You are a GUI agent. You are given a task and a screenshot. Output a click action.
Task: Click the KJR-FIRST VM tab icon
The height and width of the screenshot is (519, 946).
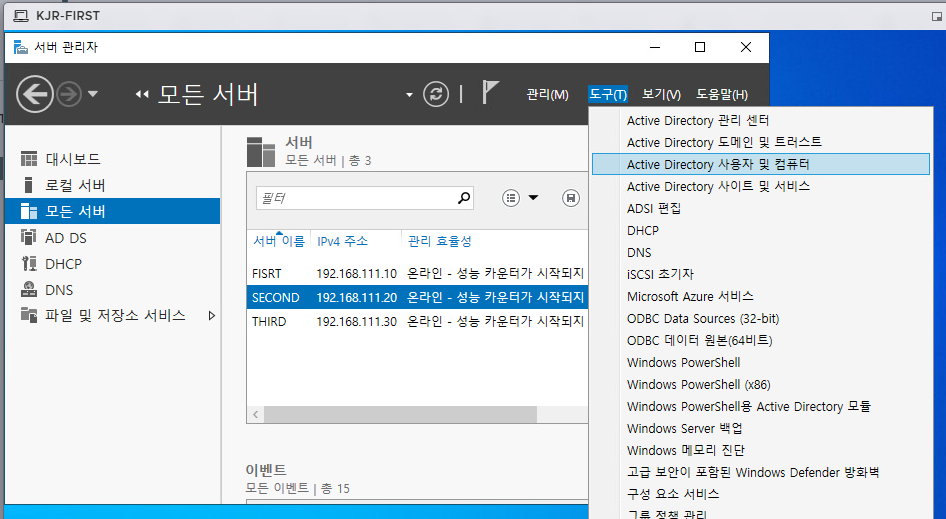pyautogui.click(x=21, y=16)
